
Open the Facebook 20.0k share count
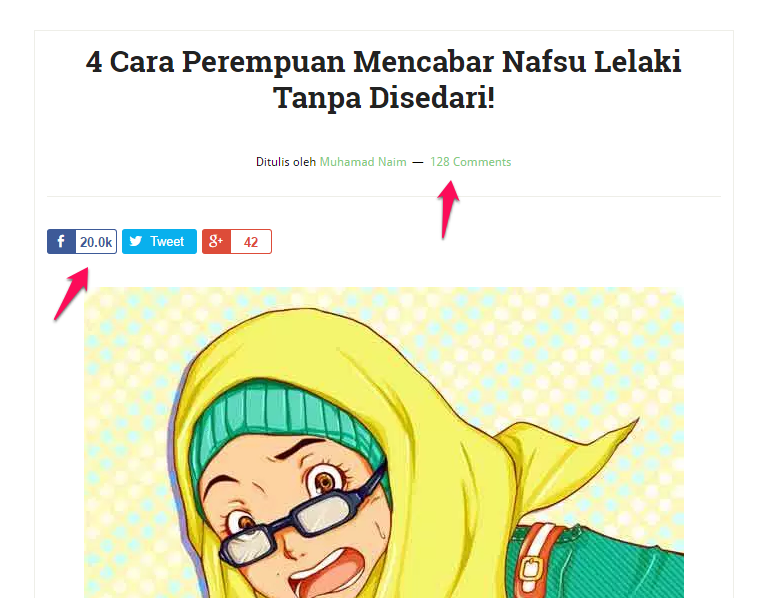(96, 241)
